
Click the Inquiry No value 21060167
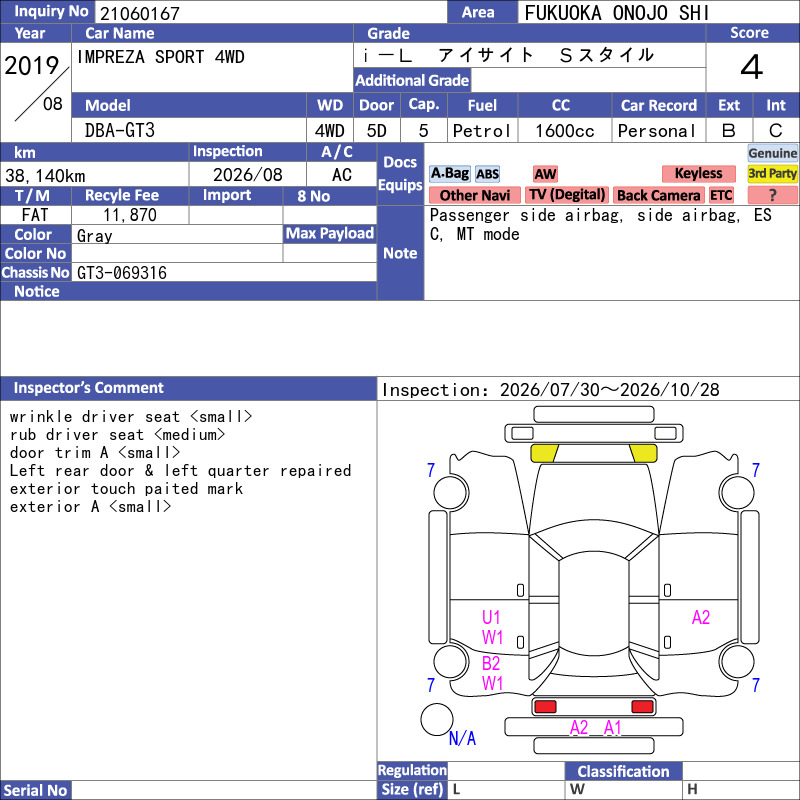[140, 13]
